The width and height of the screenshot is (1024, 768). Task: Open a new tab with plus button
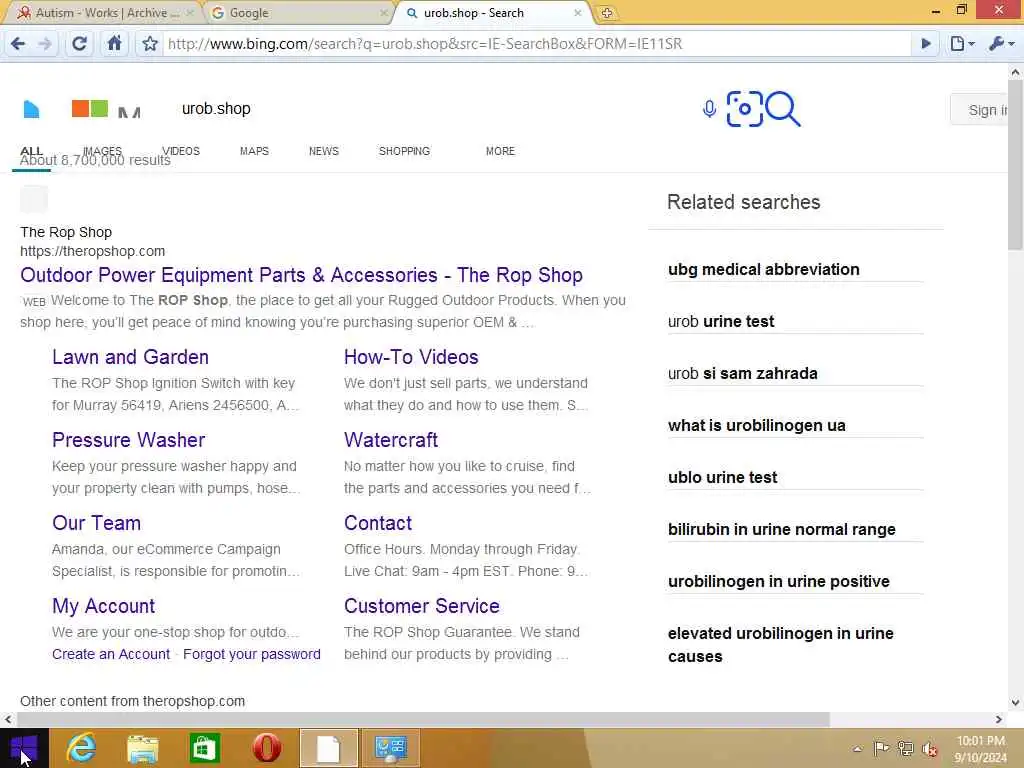607,12
